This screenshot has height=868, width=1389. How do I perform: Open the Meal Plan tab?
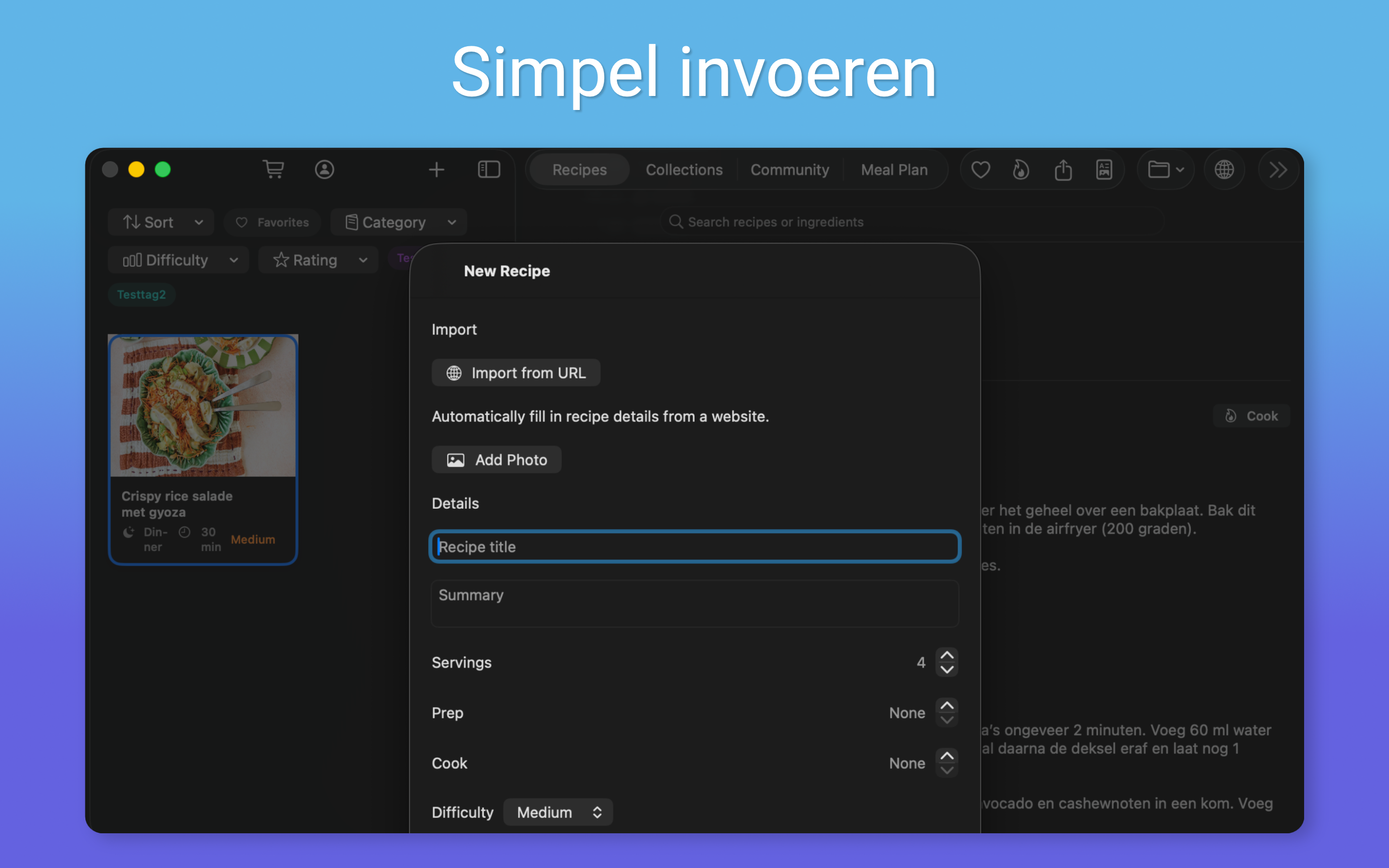[x=894, y=170]
